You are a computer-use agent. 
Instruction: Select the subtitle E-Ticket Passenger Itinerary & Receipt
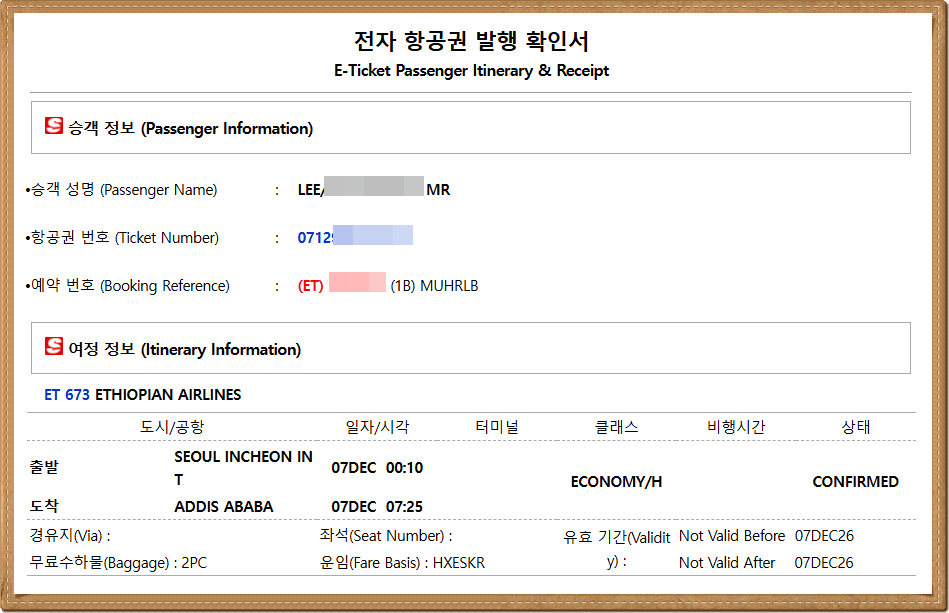click(471, 71)
